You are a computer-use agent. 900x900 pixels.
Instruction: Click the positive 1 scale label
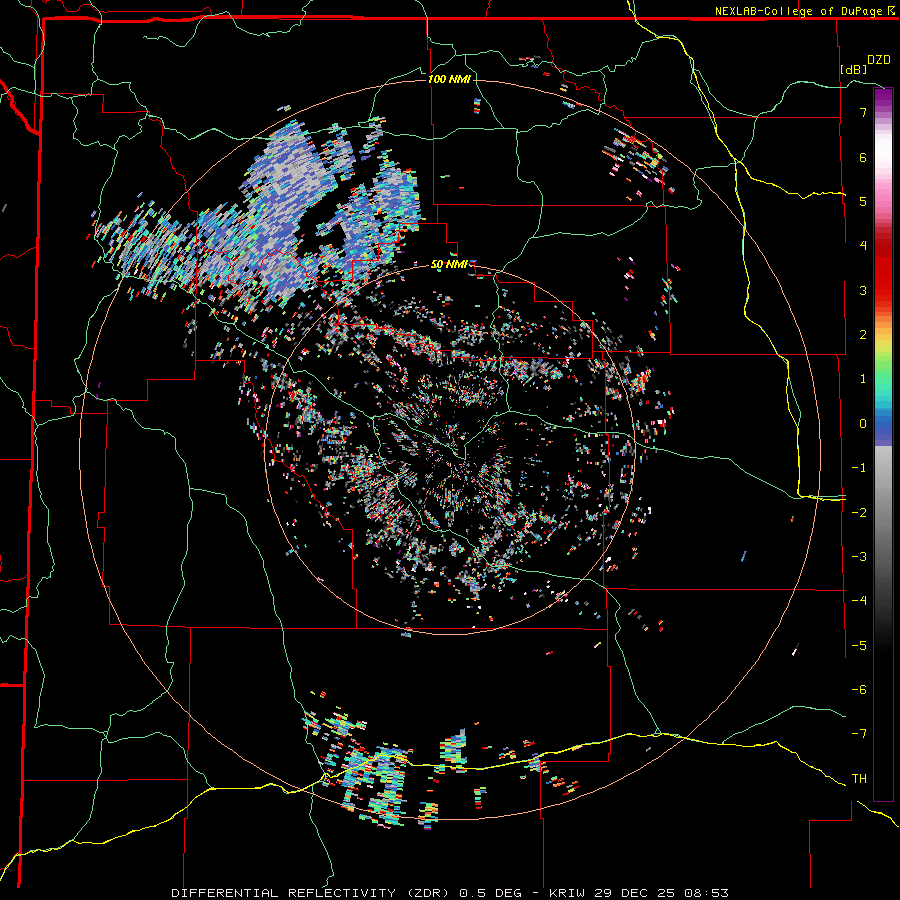pyautogui.click(x=863, y=379)
